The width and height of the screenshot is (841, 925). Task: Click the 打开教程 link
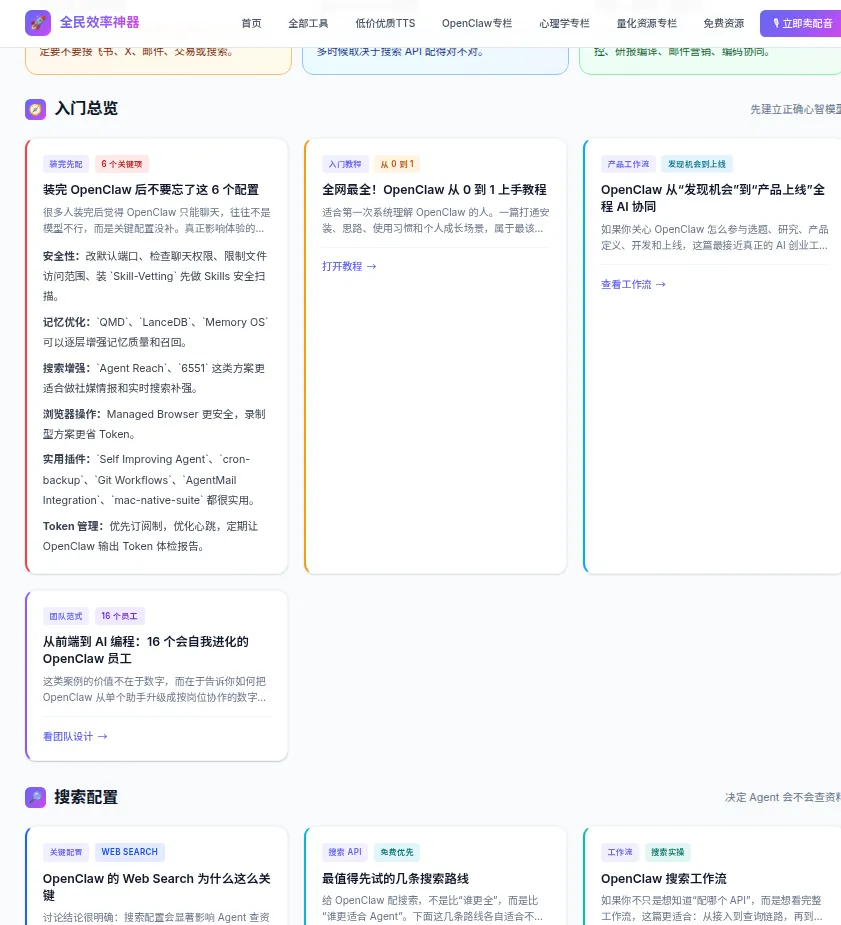(x=349, y=267)
